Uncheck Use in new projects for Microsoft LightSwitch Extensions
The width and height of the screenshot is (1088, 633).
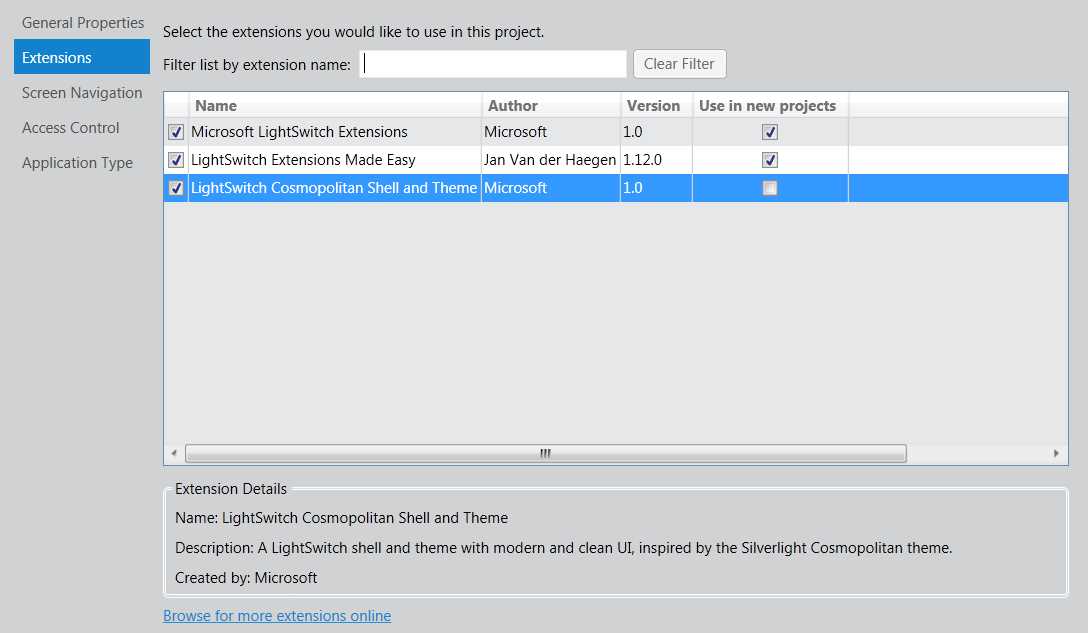(x=769, y=131)
